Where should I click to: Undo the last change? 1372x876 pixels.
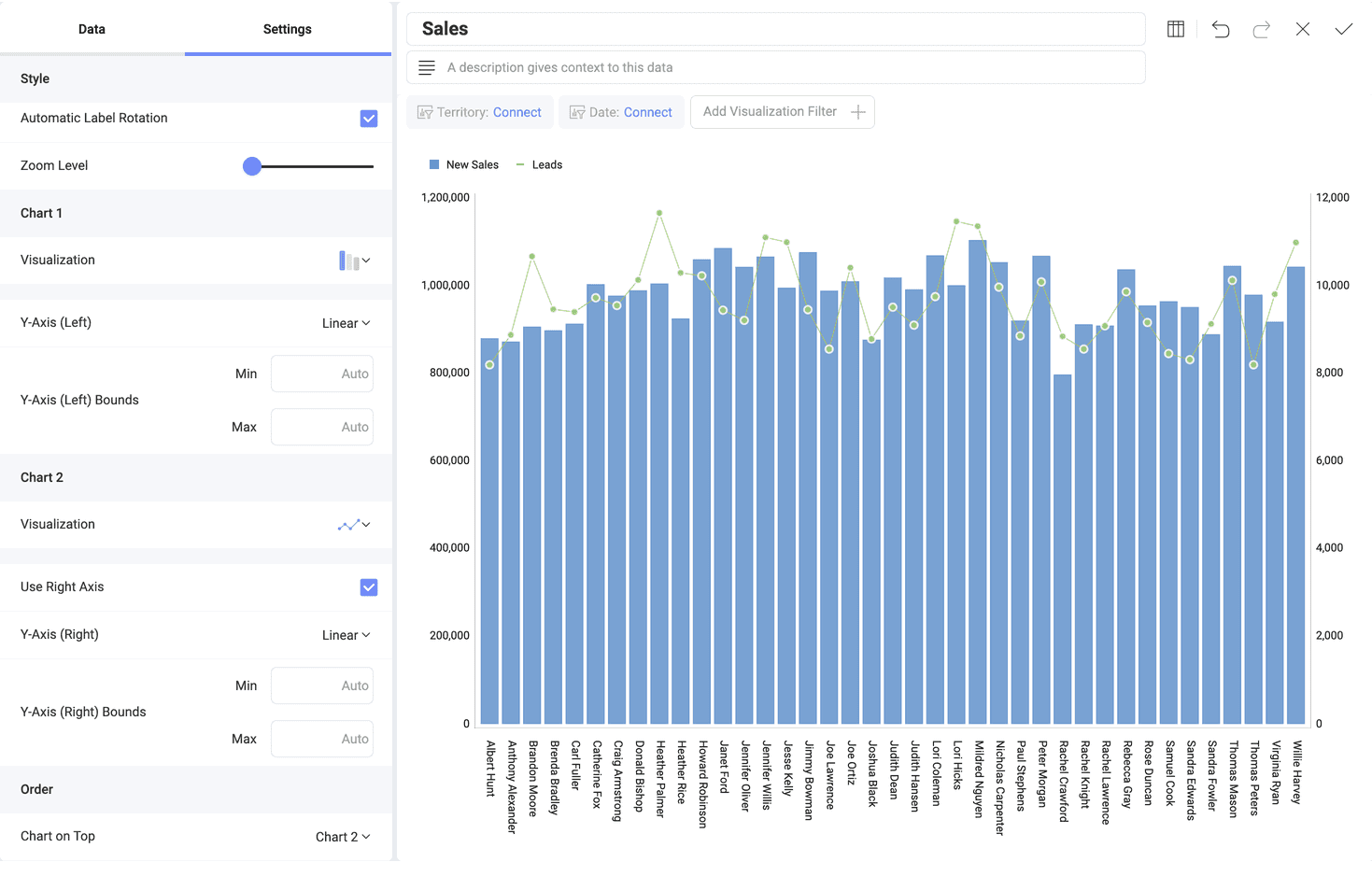click(1221, 29)
